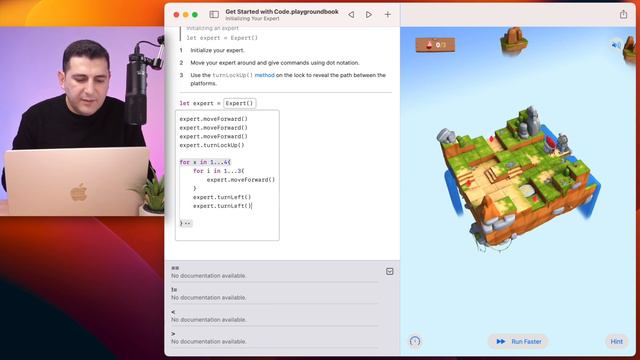Click the expert.turnLockUp() code line
Image resolution: width=640 pixels, height=360 pixels.
[x=212, y=145]
